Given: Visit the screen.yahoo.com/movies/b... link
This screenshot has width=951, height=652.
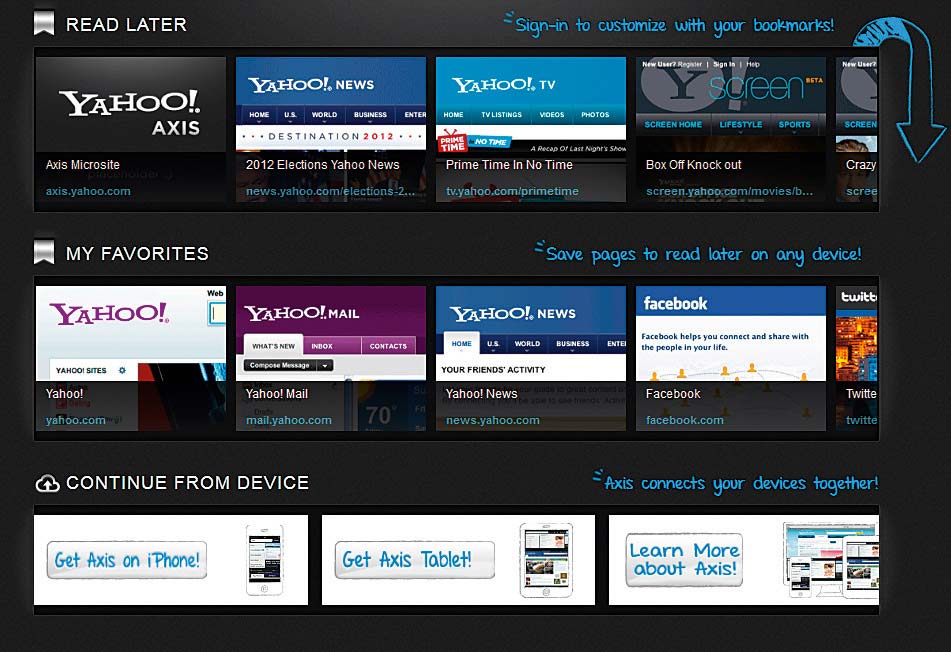Looking at the screenshot, I should (729, 191).
